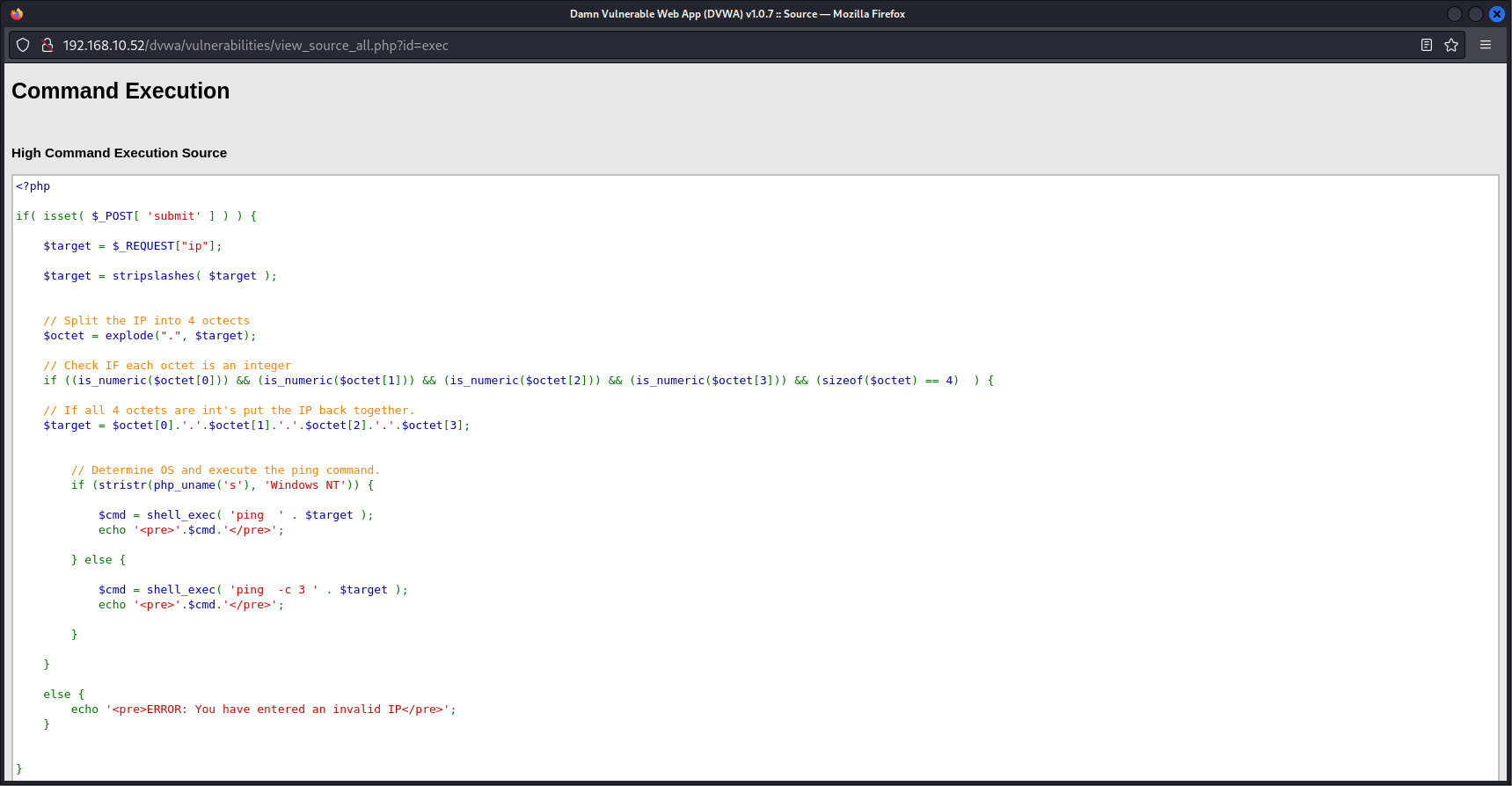Click the $_REQUEST["ip"] assignment line
Viewport: 1512px width, 786px height.
[x=133, y=246]
